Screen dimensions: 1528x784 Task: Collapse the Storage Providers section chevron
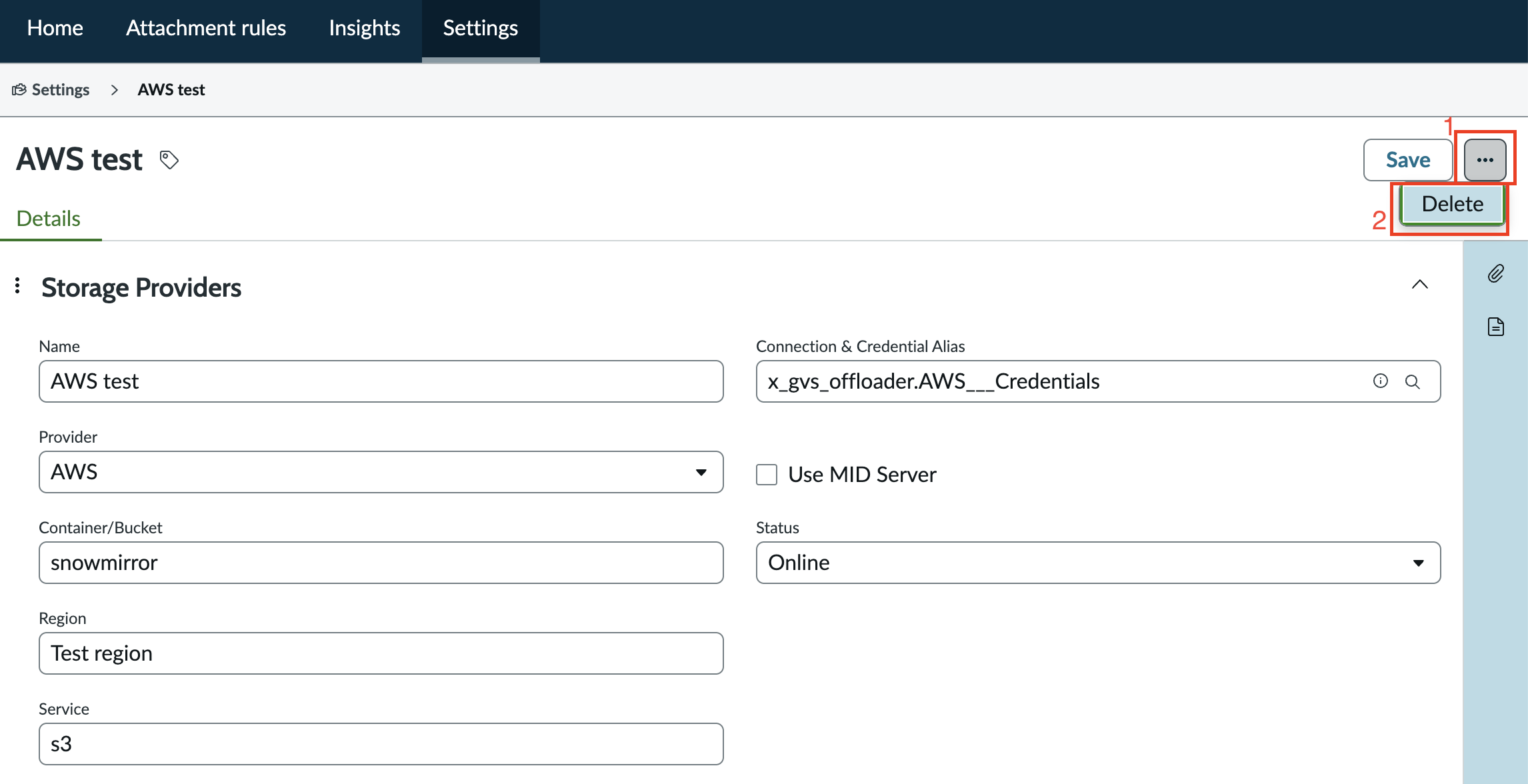[x=1420, y=285]
